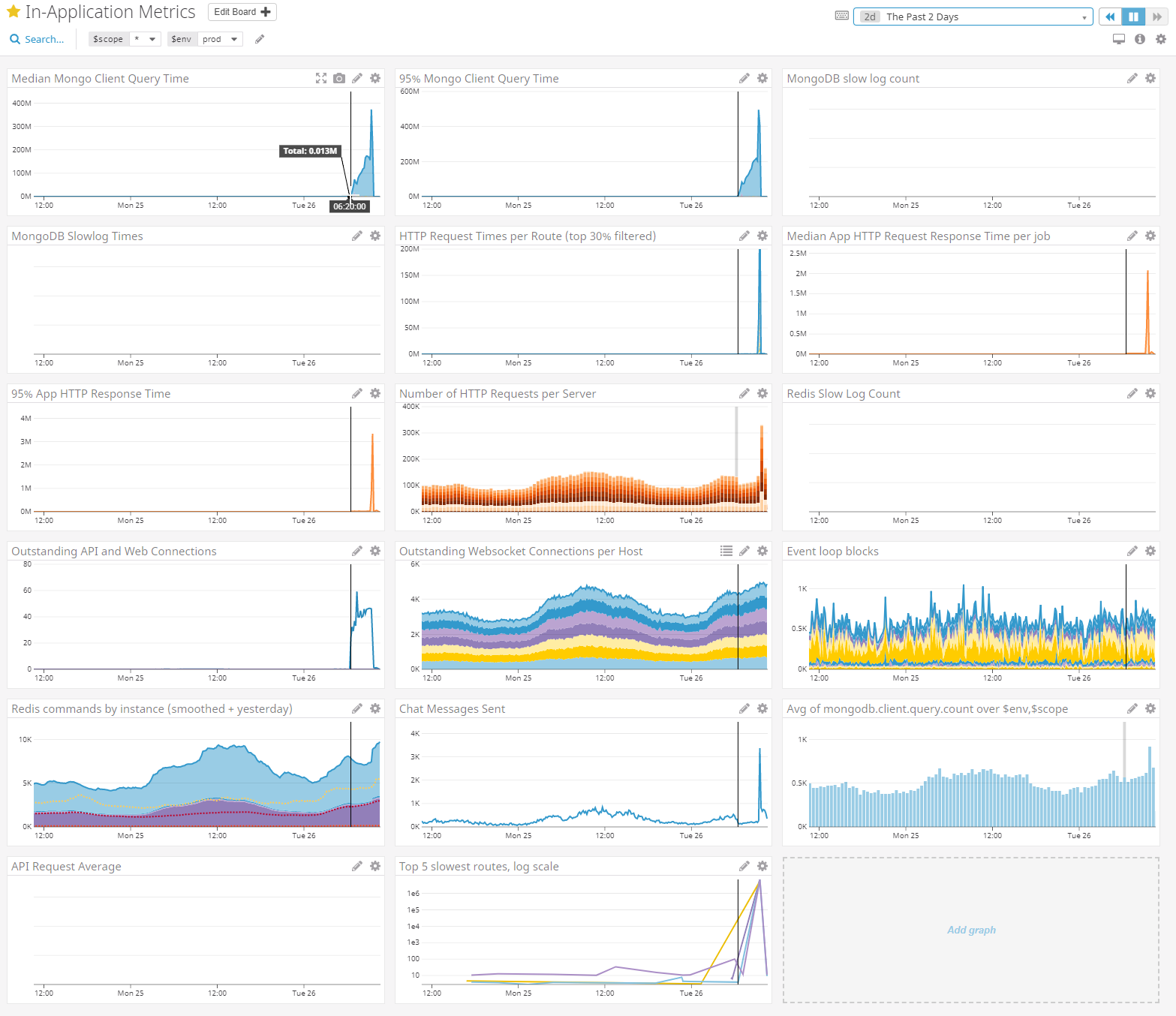1176x1016 pixels.
Task: Open dashboard settings gear in the top right
Action: click(x=1160, y=39)
